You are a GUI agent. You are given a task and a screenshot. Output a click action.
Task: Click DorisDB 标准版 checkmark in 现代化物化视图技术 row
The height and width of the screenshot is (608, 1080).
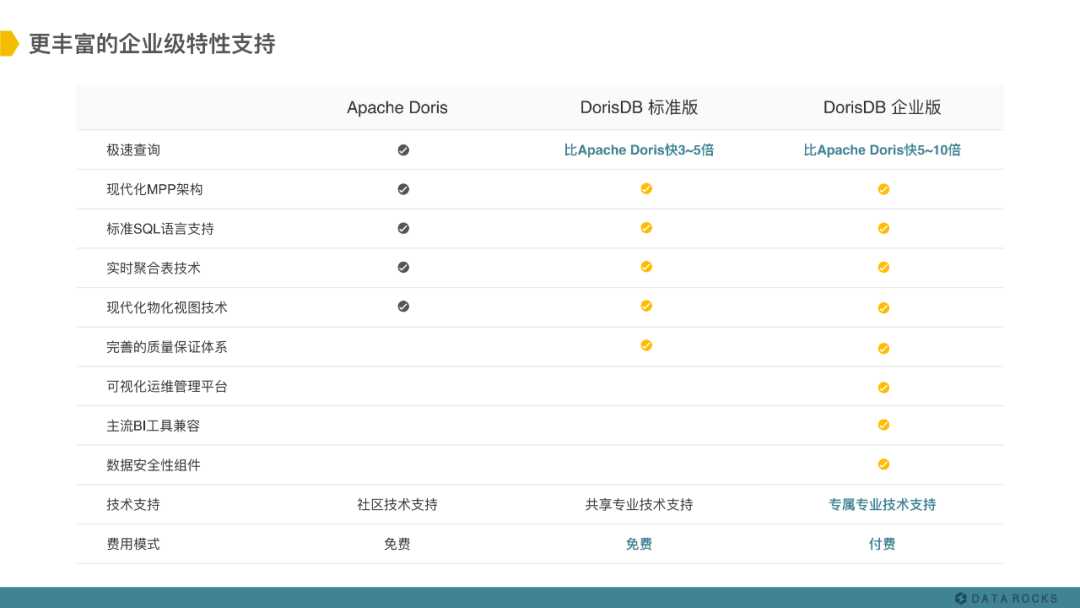[646, 306]
